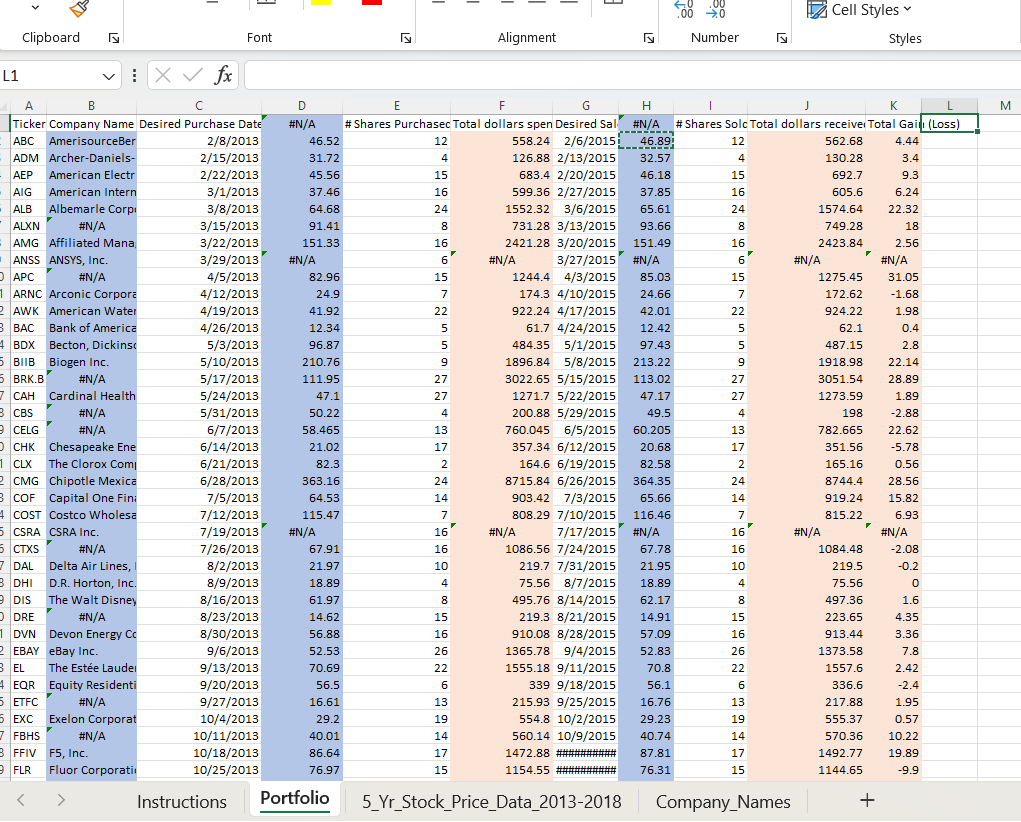
Task: Click the CSRA Inc. company name cell
Action: [91, 532]
